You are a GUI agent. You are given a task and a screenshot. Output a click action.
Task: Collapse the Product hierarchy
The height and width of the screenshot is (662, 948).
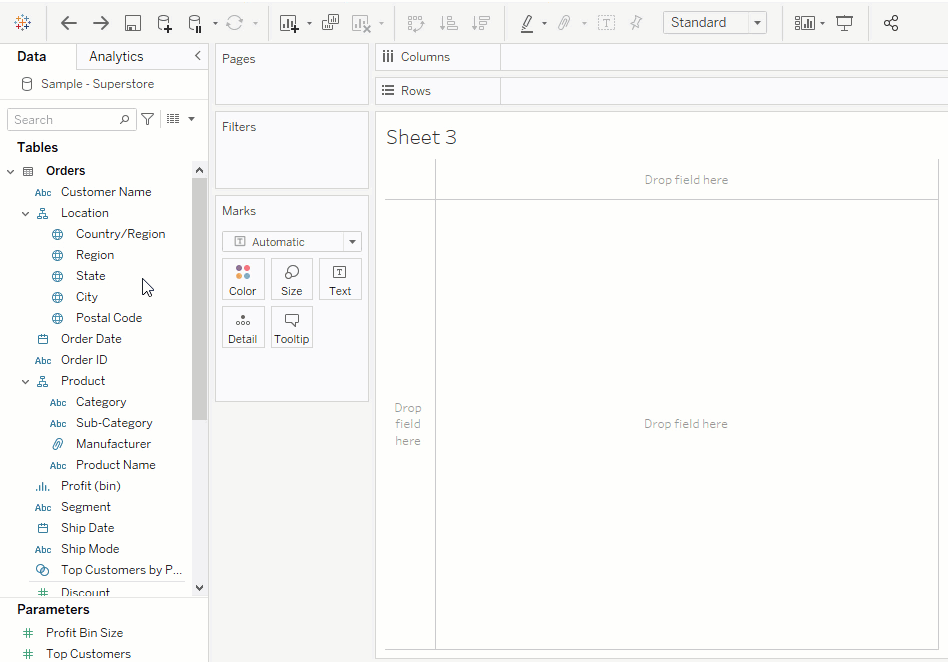(x=26, y=381)
